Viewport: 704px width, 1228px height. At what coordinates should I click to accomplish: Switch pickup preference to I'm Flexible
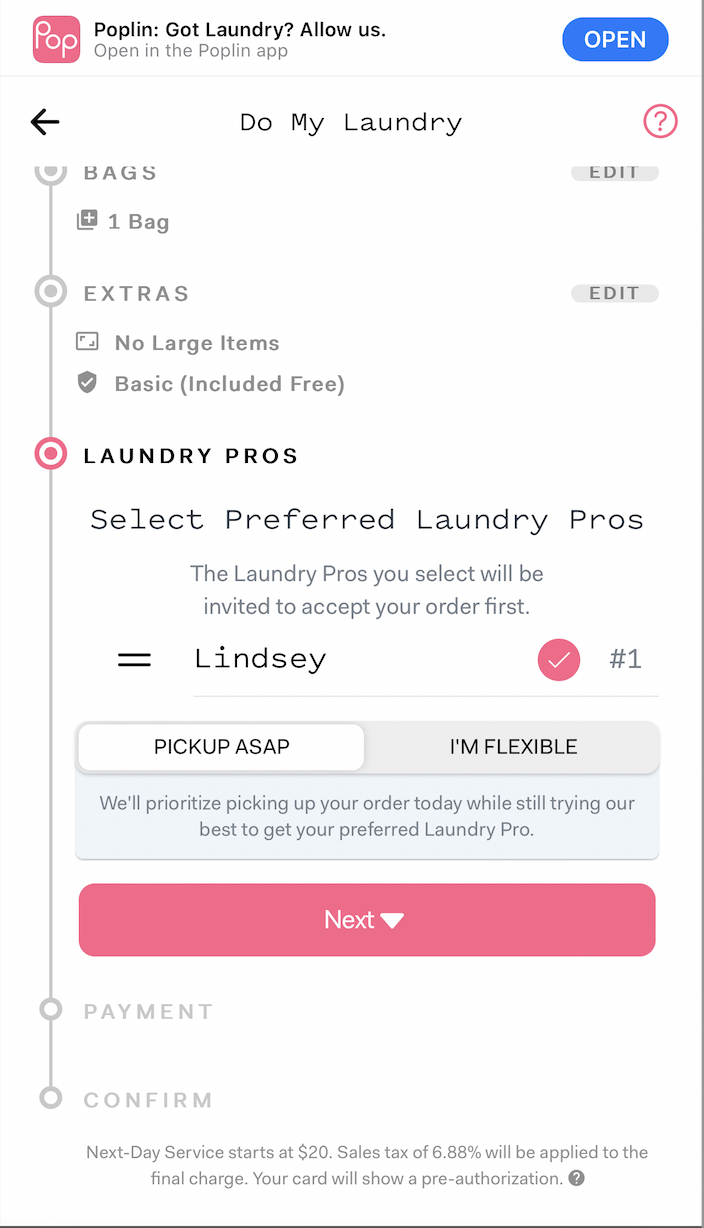point(512,746)
